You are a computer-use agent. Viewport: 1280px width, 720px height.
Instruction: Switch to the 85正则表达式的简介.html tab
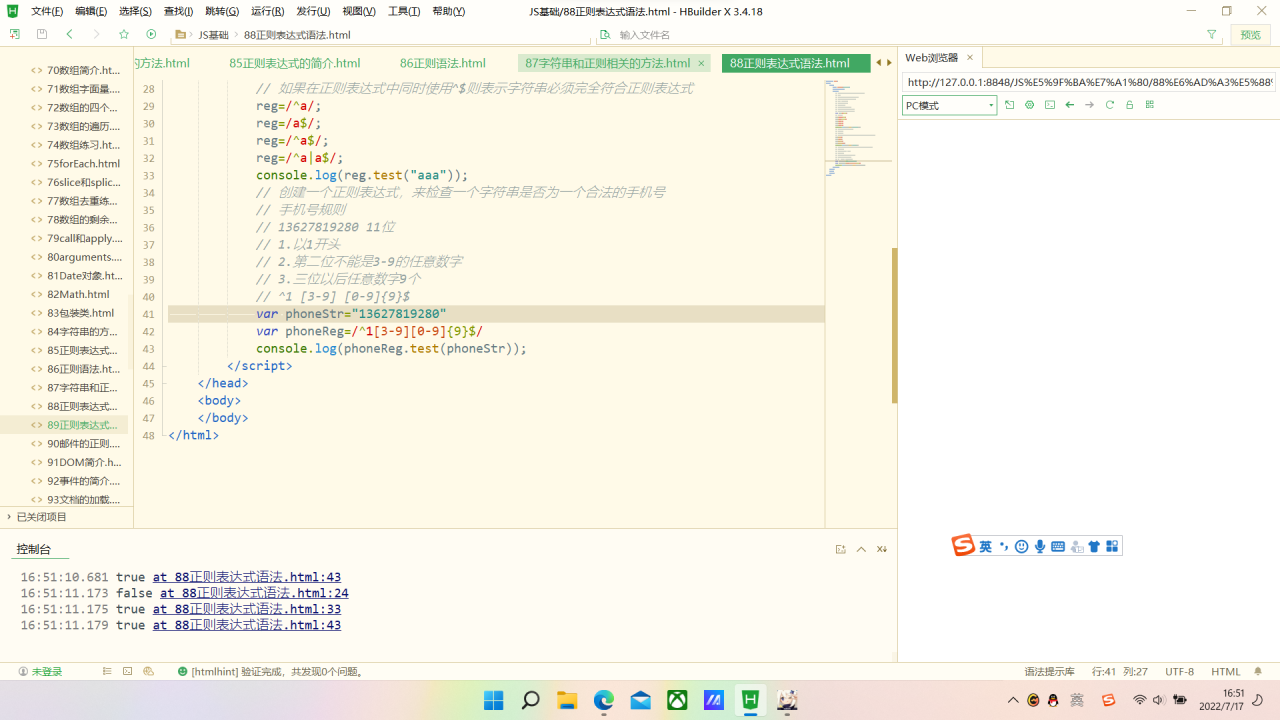pyautogui.click(x=295, y=63)
